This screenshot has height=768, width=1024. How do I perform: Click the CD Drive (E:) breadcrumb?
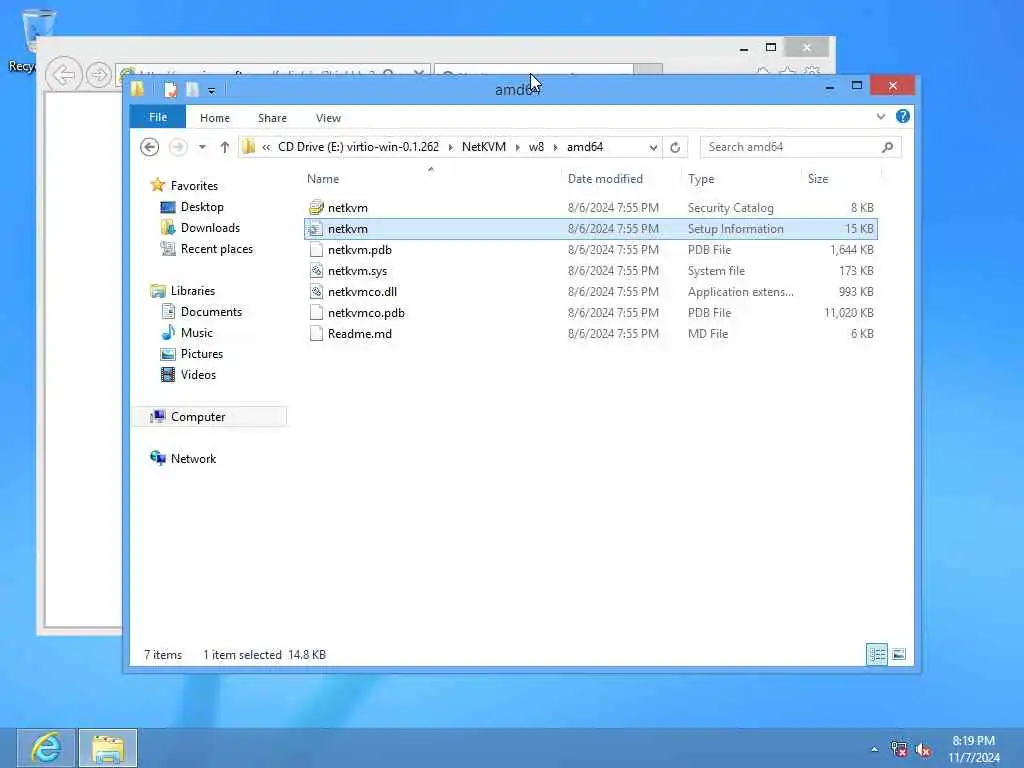pyautogui.click(x=358, y=147)
